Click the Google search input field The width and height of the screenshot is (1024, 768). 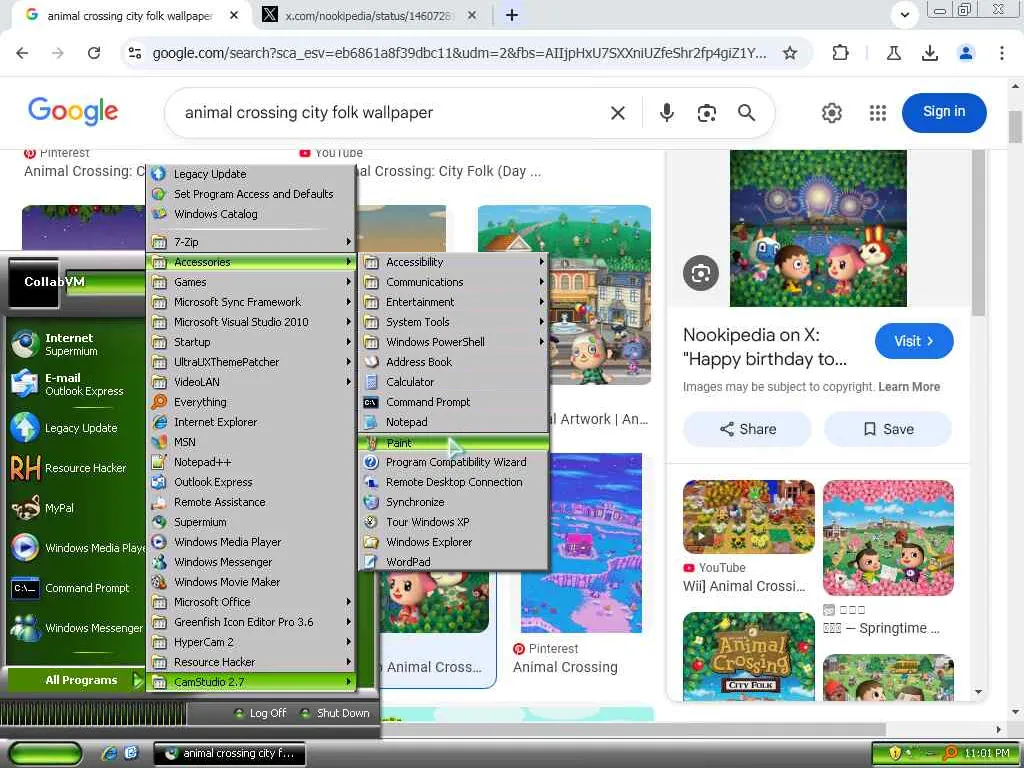click(x=392, y=113)
